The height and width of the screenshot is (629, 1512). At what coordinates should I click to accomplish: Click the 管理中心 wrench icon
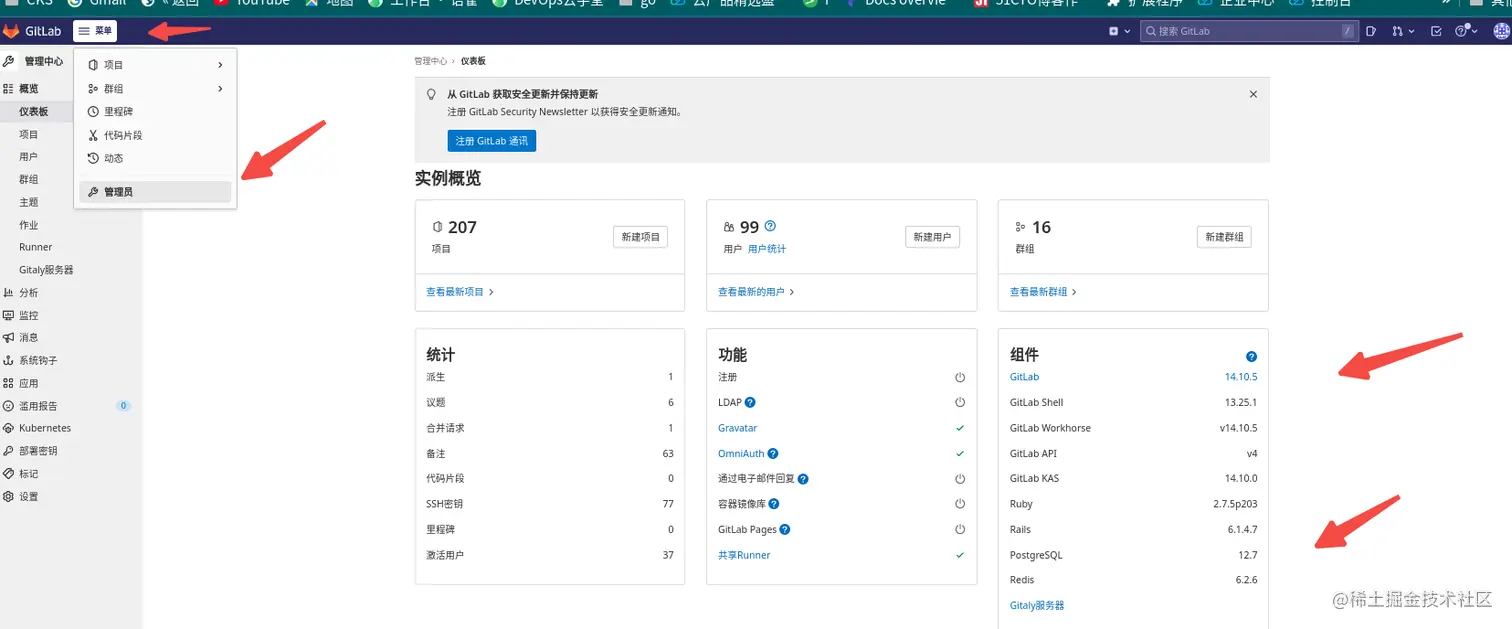coord(9,61)
